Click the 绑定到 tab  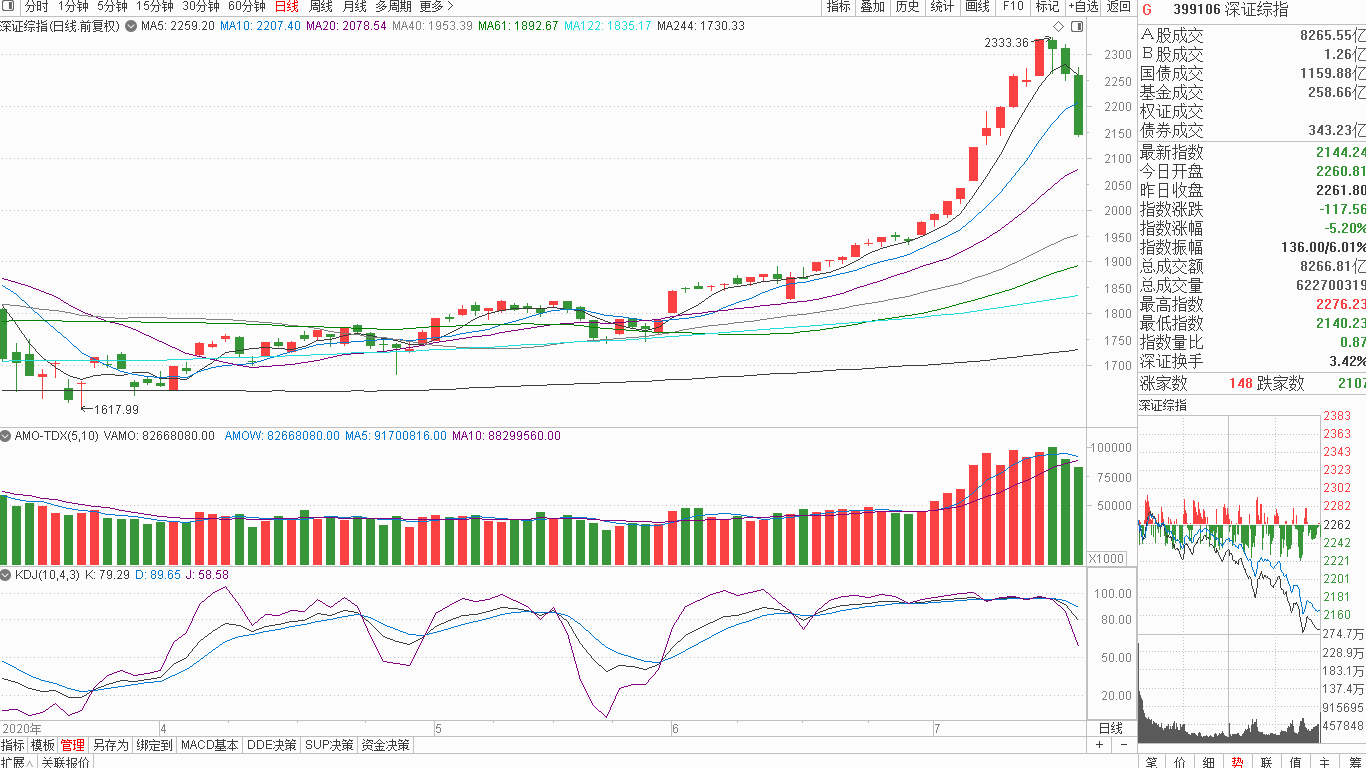pyautogui.click(x=154, y=745)
